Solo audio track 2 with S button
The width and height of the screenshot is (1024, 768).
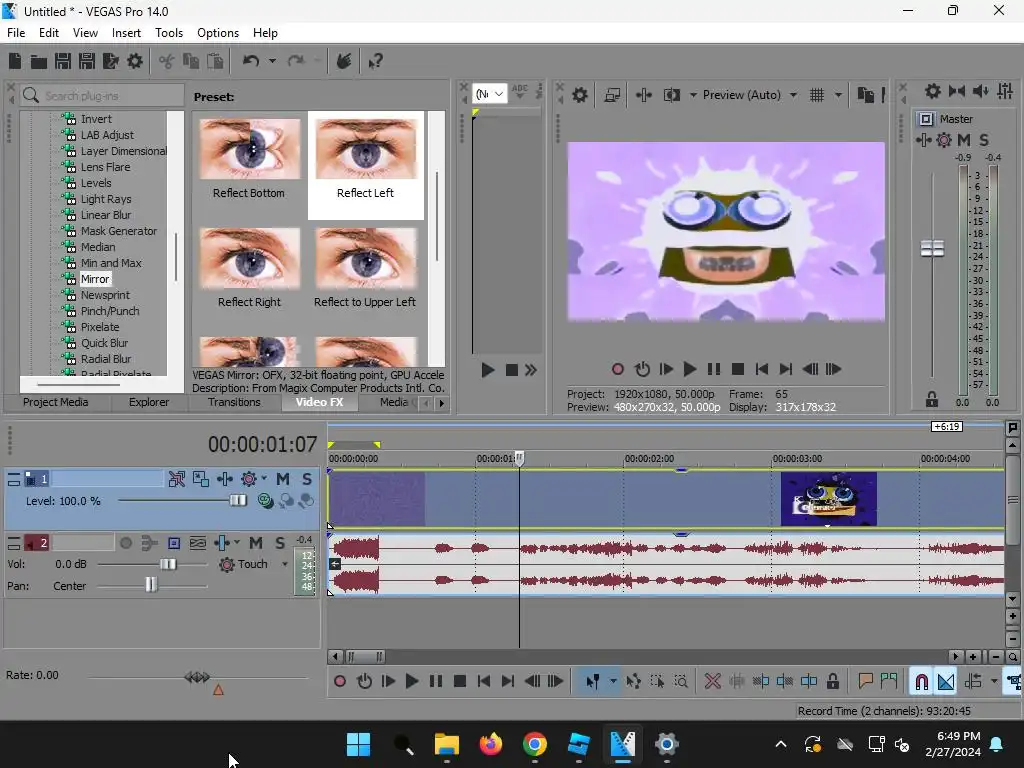[280, 543]
